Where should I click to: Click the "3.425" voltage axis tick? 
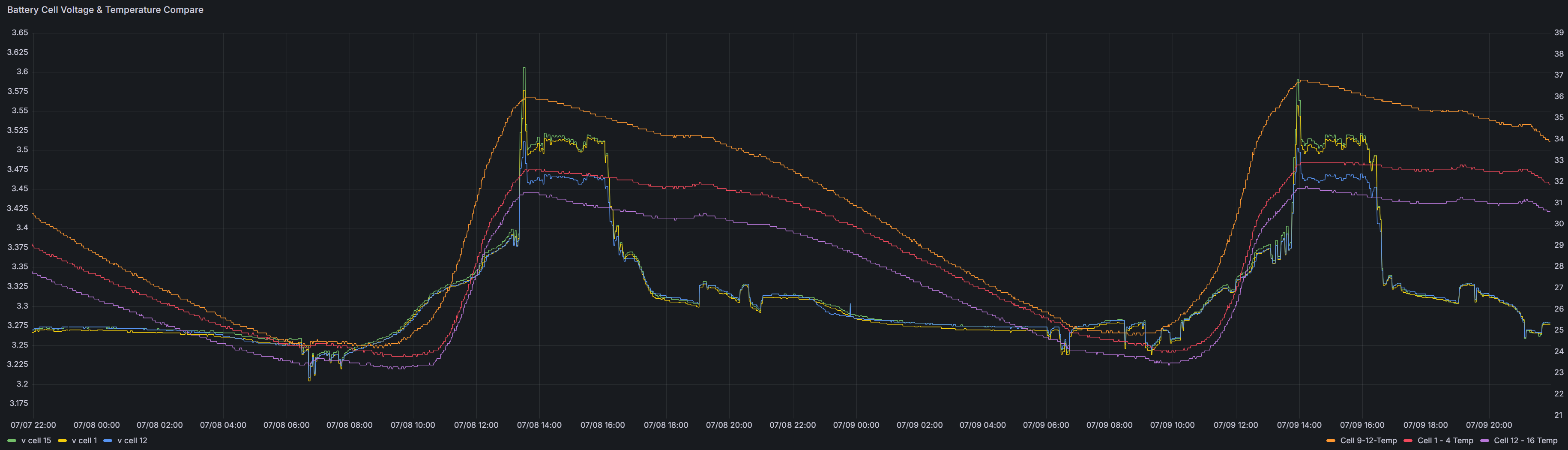(x=17, y=208)
